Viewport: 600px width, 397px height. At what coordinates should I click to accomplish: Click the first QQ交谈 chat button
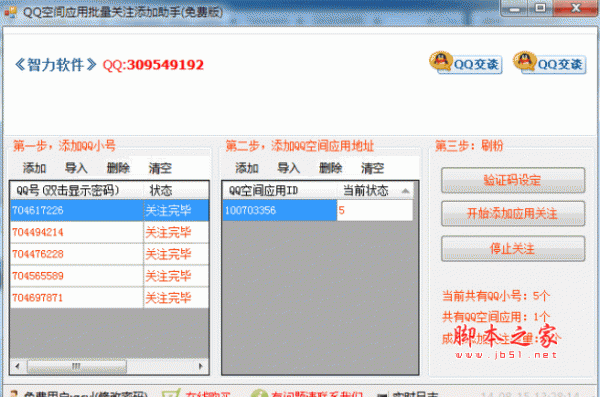pos(466,63)
